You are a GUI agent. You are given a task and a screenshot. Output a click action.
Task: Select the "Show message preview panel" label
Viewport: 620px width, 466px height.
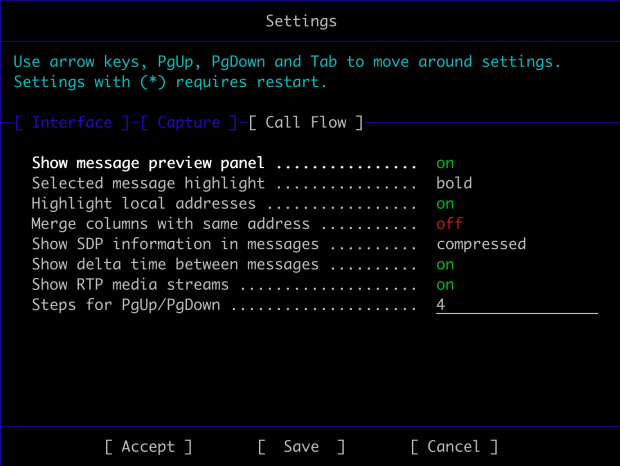(x=148, y=163)
